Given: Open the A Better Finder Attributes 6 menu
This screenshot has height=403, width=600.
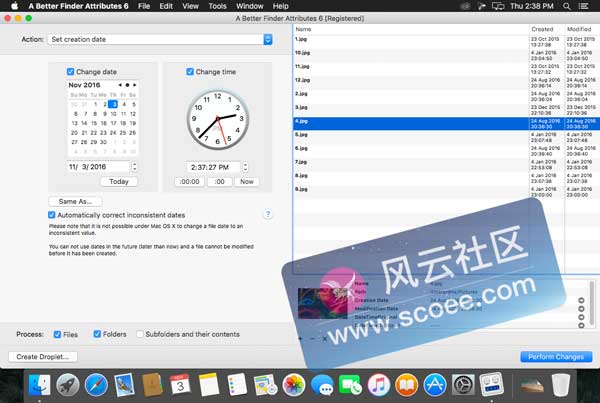Looking at the screenshot, I should point(78,6).
